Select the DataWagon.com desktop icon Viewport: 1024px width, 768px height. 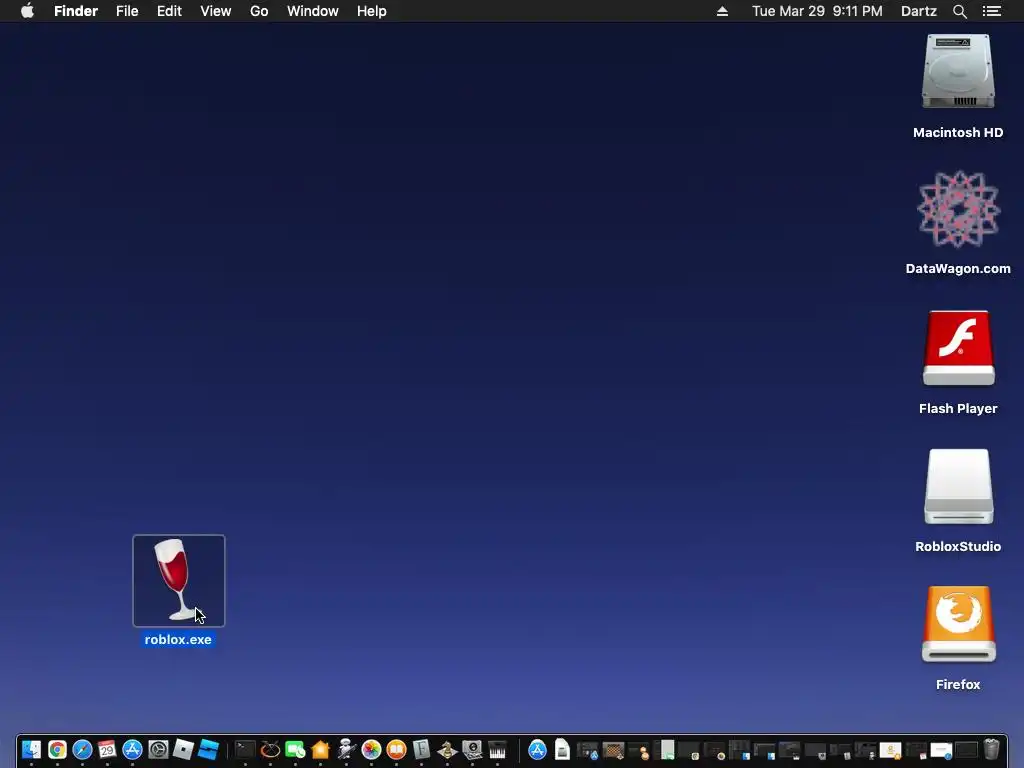[958, 209]
